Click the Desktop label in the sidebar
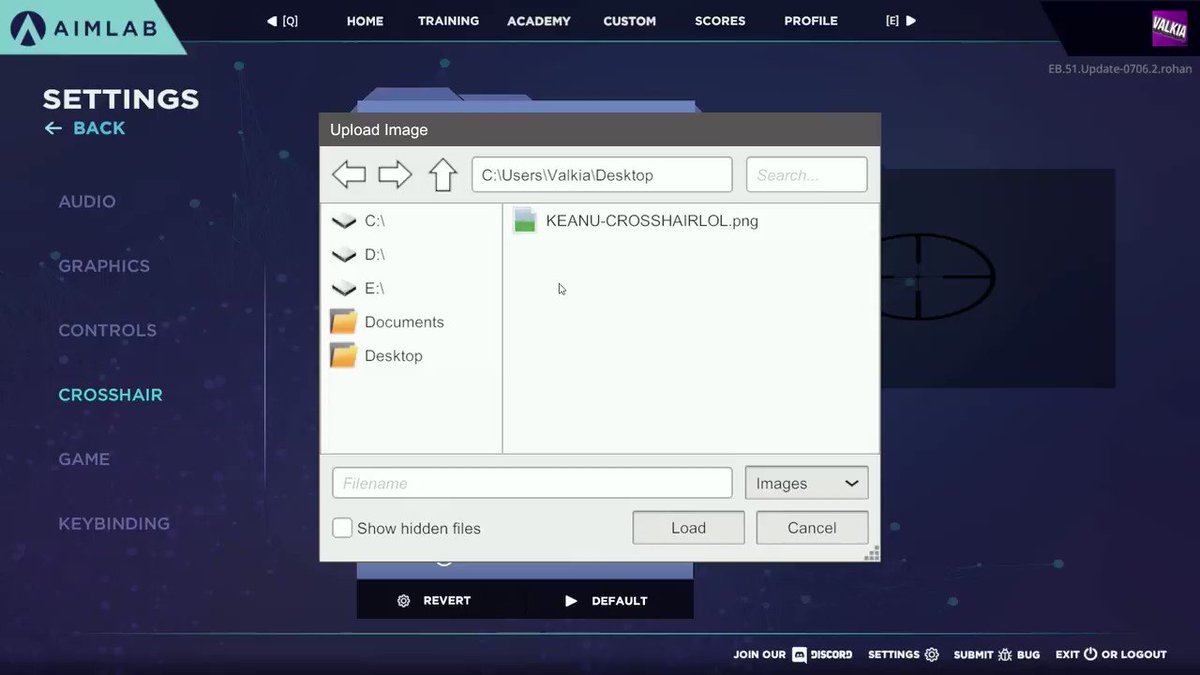Screen dimensions: 1200x675 pyautogui.click(x=393, y=356)
